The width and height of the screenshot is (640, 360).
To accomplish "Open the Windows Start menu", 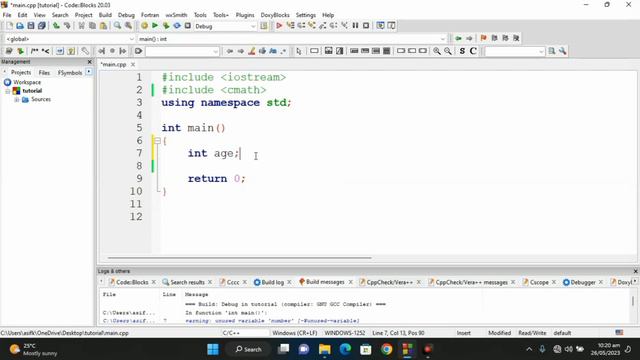I will click(x=213, y=349).
